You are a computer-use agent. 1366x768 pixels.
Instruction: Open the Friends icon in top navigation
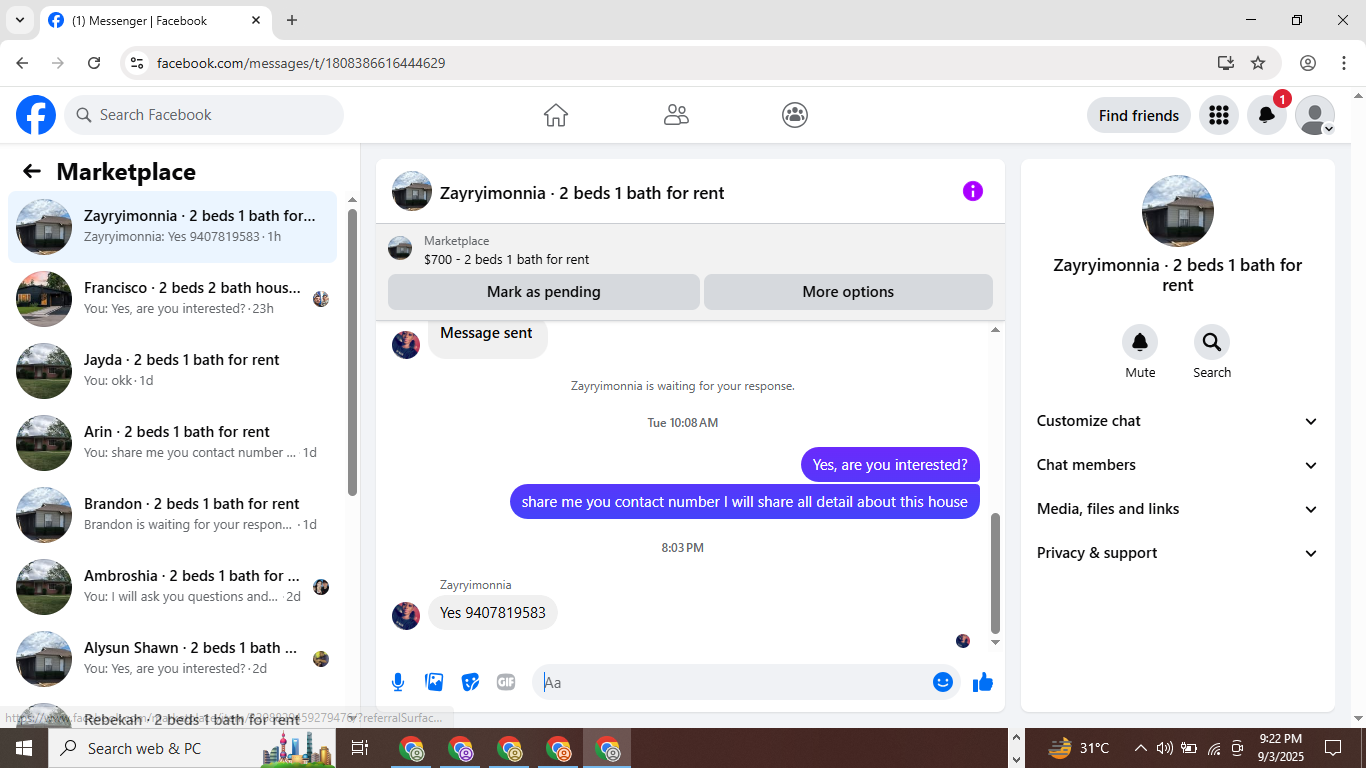tap(676, 115)
